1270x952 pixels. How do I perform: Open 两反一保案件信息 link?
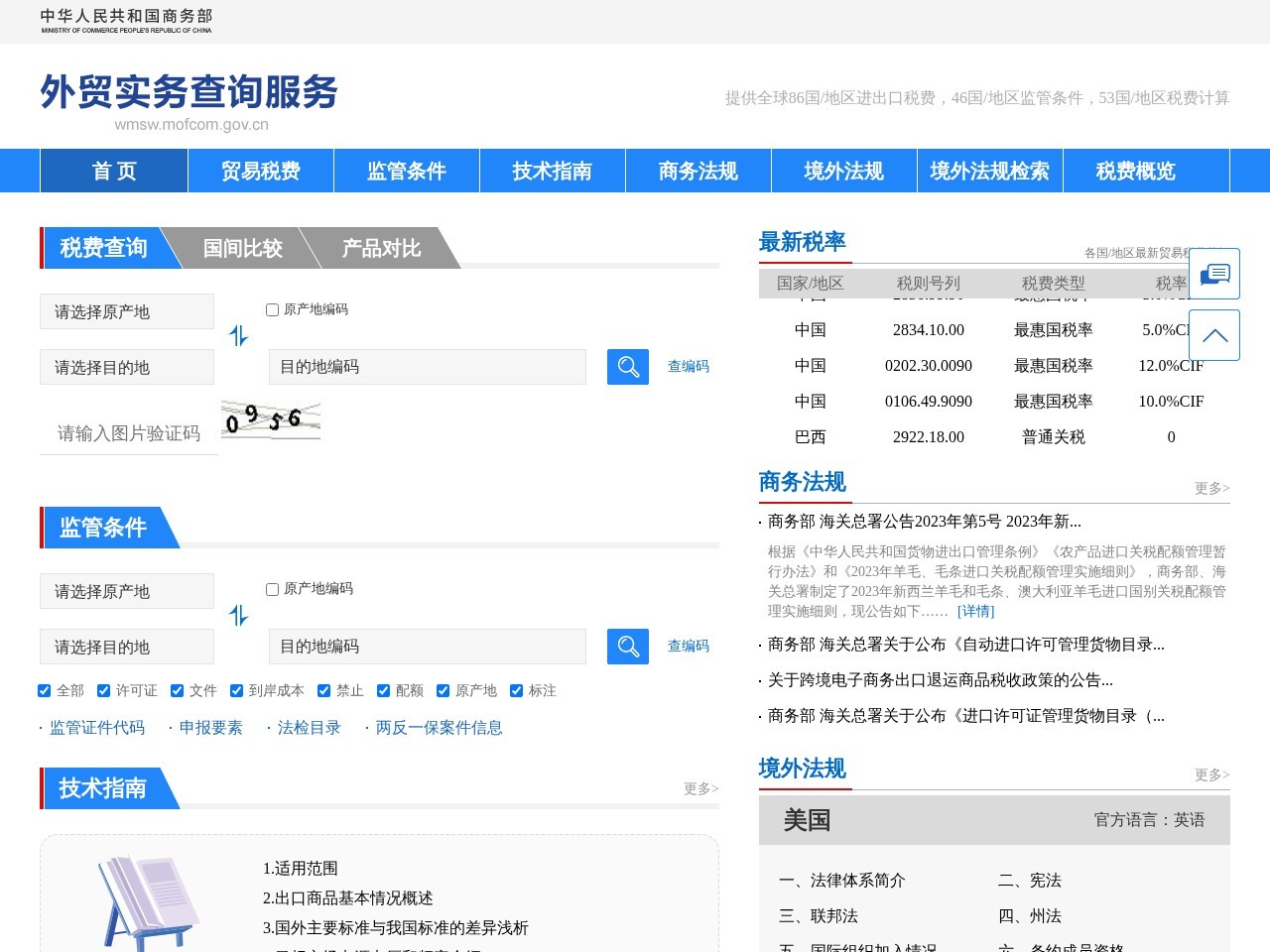pyautogui.click(x=440, y=728)
